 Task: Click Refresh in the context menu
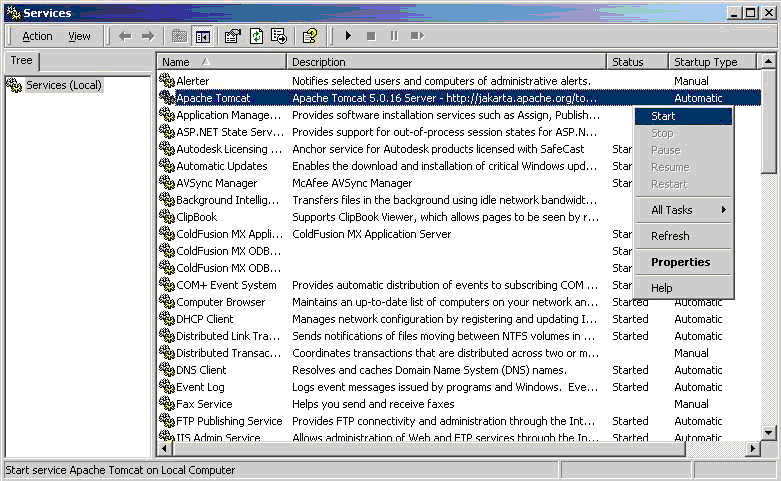click(670, 236)
